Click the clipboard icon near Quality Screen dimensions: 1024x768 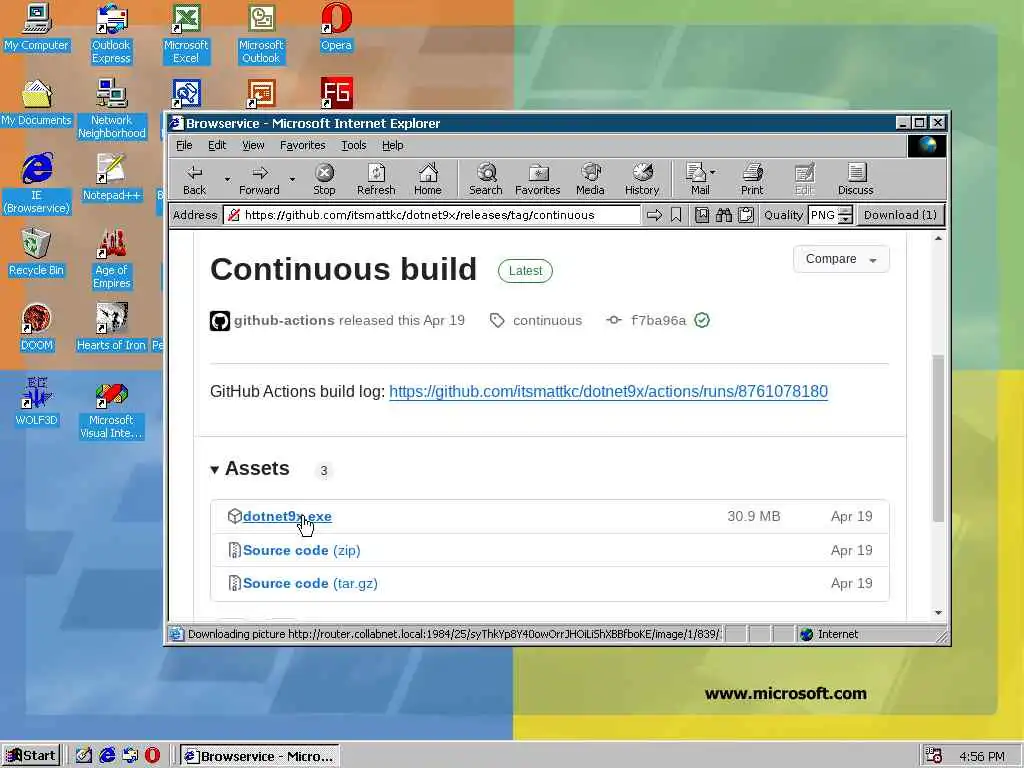[746, 215]
